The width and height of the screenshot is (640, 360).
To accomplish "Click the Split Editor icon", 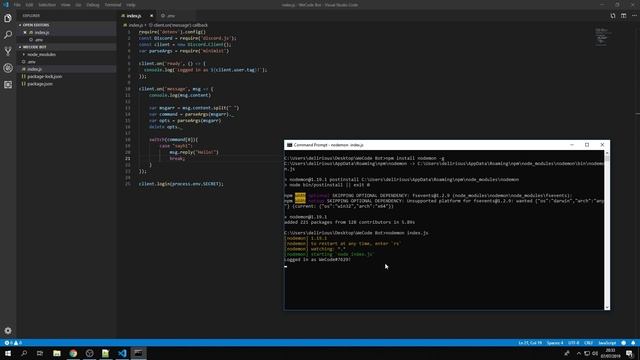I will pos(623,16).
